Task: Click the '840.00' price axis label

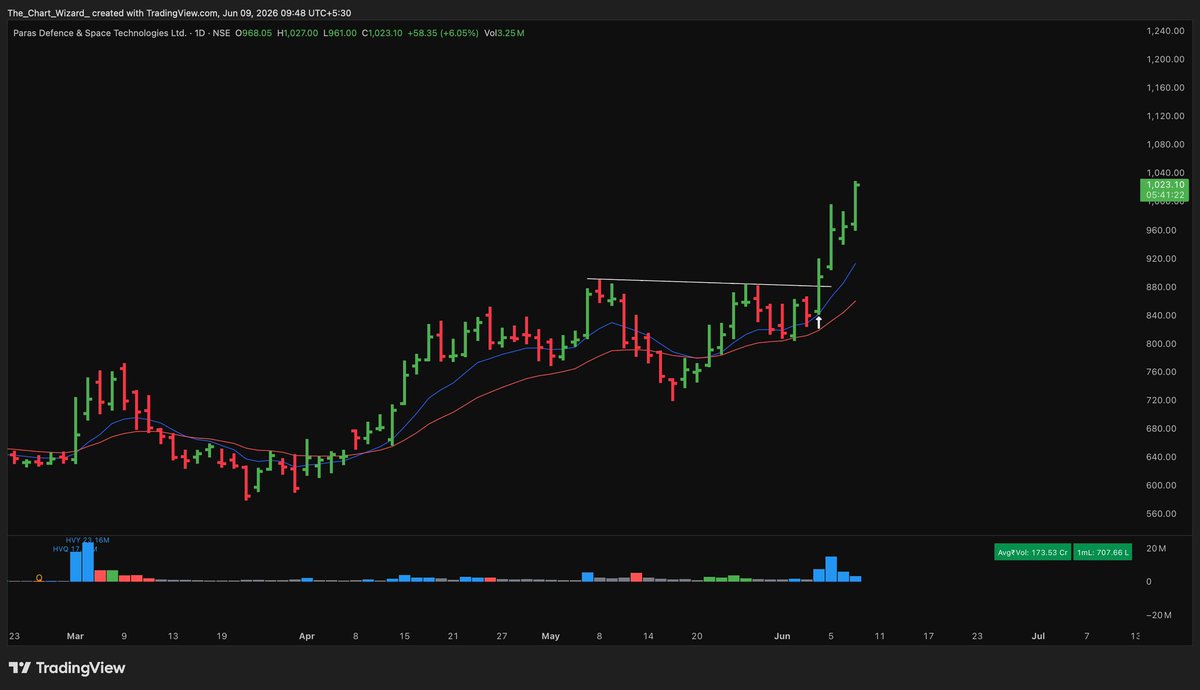Action: (x=1160, y=315)
